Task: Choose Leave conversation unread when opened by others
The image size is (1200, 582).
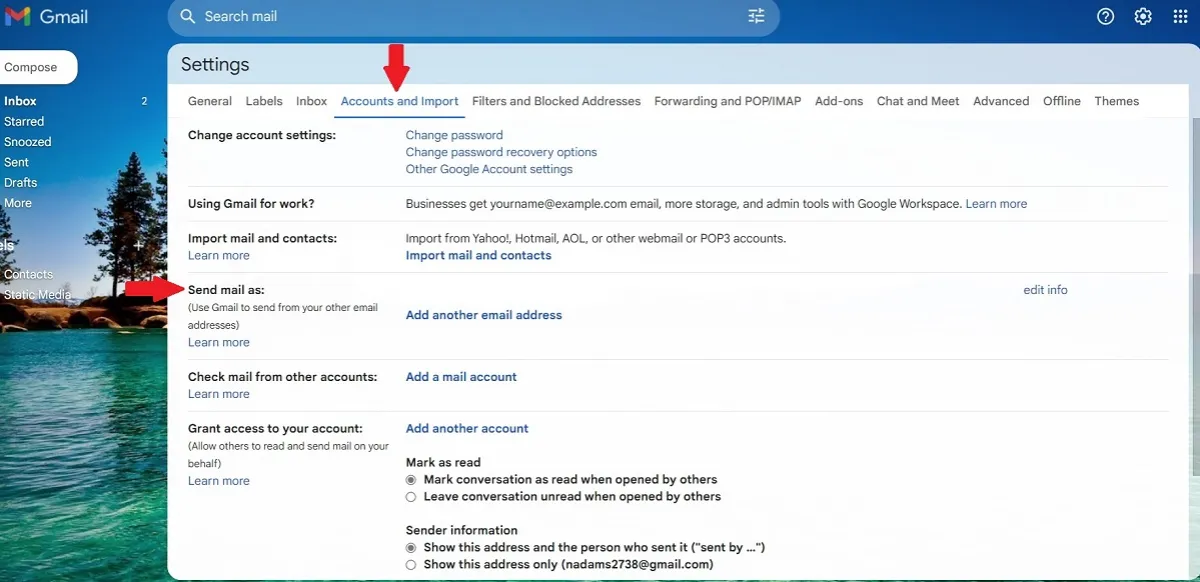Action: (x=410, y=496)
